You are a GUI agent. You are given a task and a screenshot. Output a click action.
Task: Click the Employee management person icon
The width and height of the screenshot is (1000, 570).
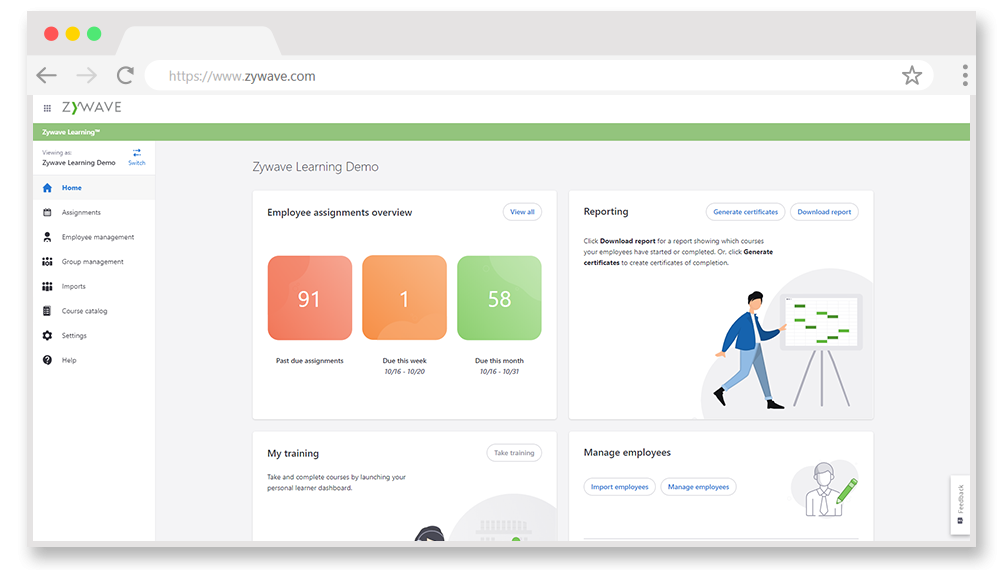pyautogui.click(x=47, y=237)
